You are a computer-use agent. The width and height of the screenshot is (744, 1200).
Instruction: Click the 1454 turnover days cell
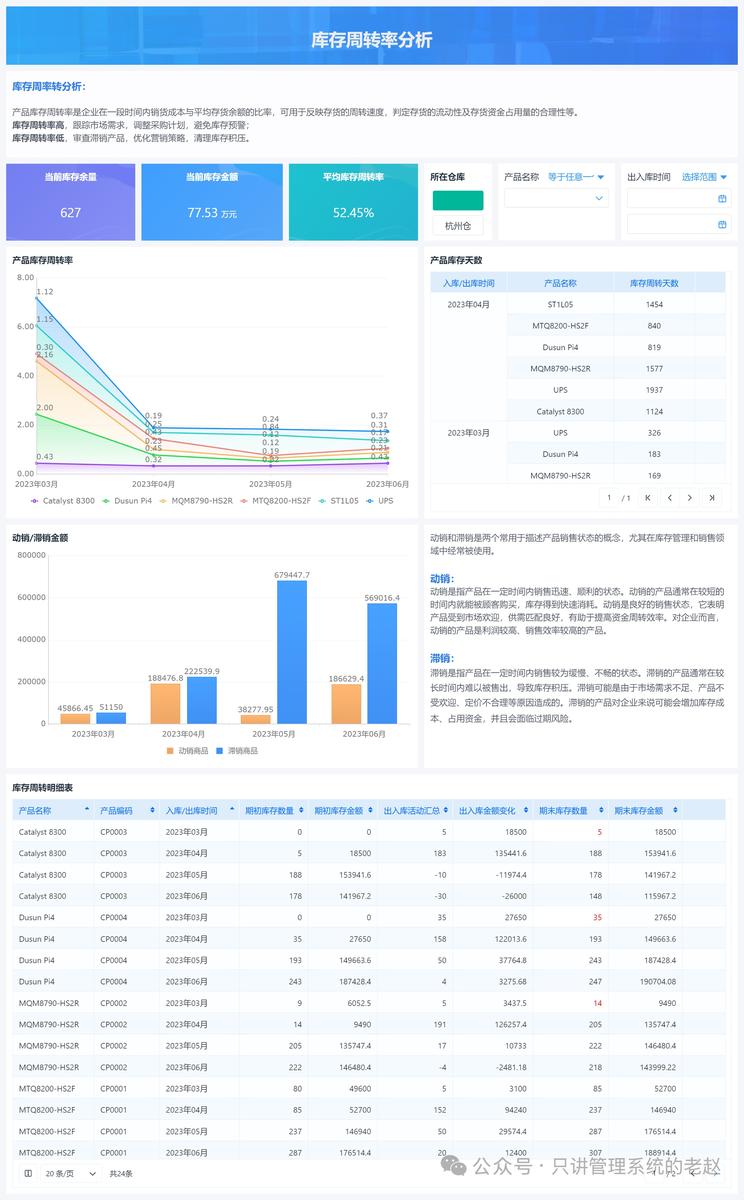654,304
